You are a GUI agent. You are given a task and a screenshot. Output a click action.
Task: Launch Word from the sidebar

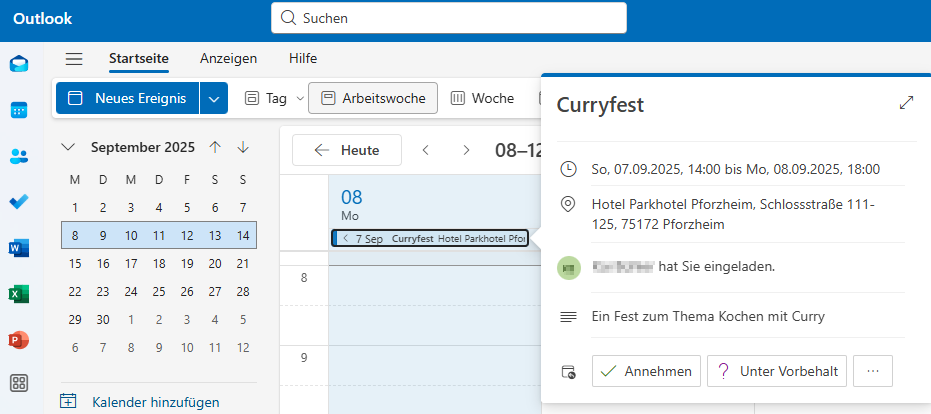pos(19,247)
